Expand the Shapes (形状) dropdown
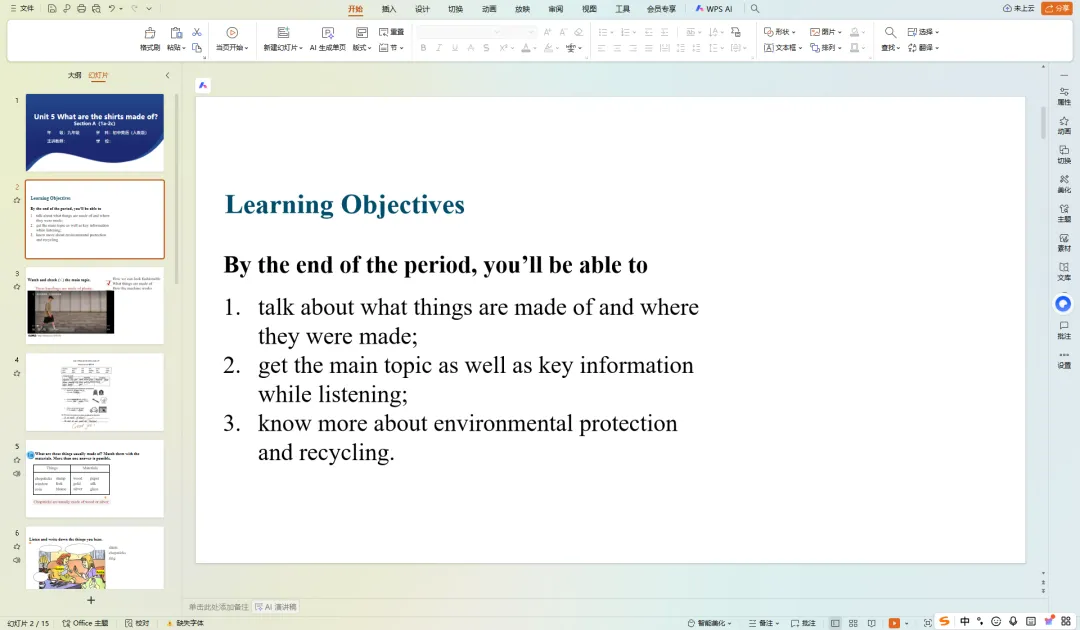This screenshot has width=1080, height=630. click(x=780, y=32)
